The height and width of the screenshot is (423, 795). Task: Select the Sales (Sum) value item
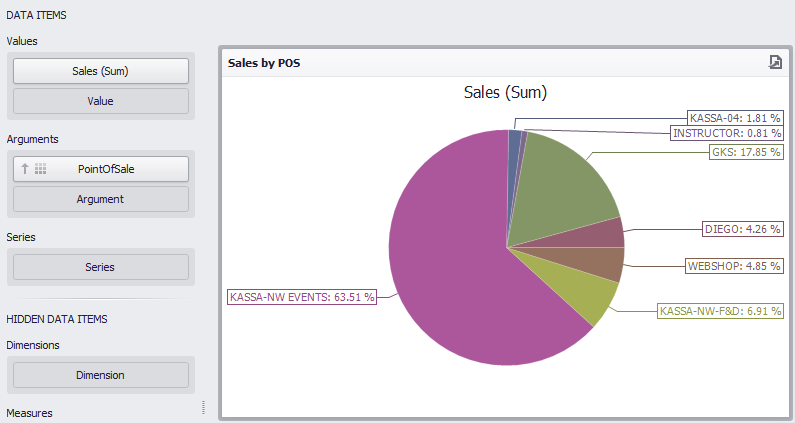100,71
